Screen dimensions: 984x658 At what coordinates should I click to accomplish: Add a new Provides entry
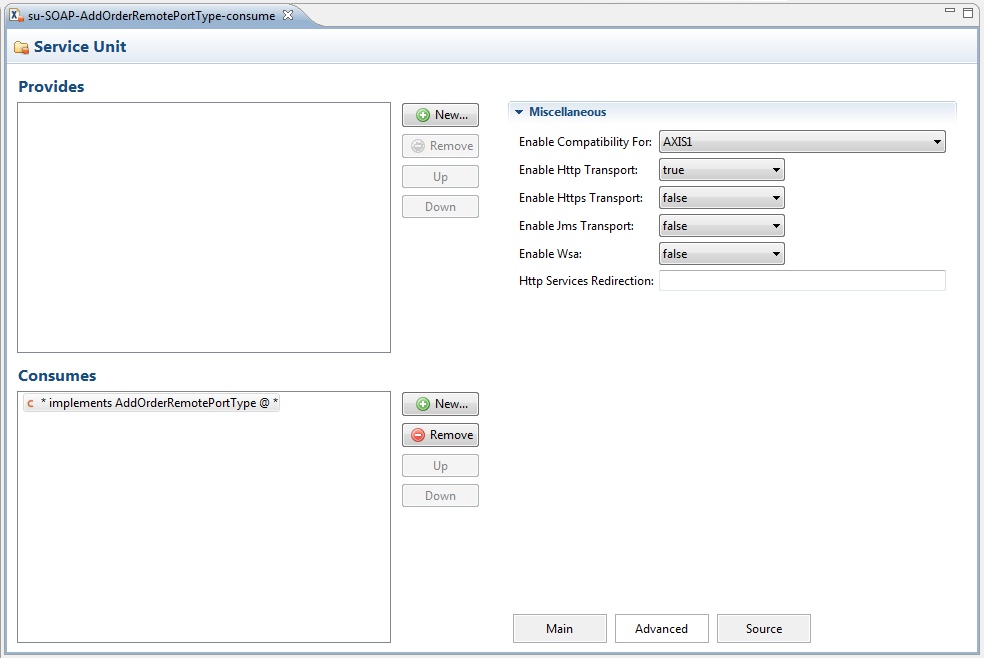pos(440,115)
